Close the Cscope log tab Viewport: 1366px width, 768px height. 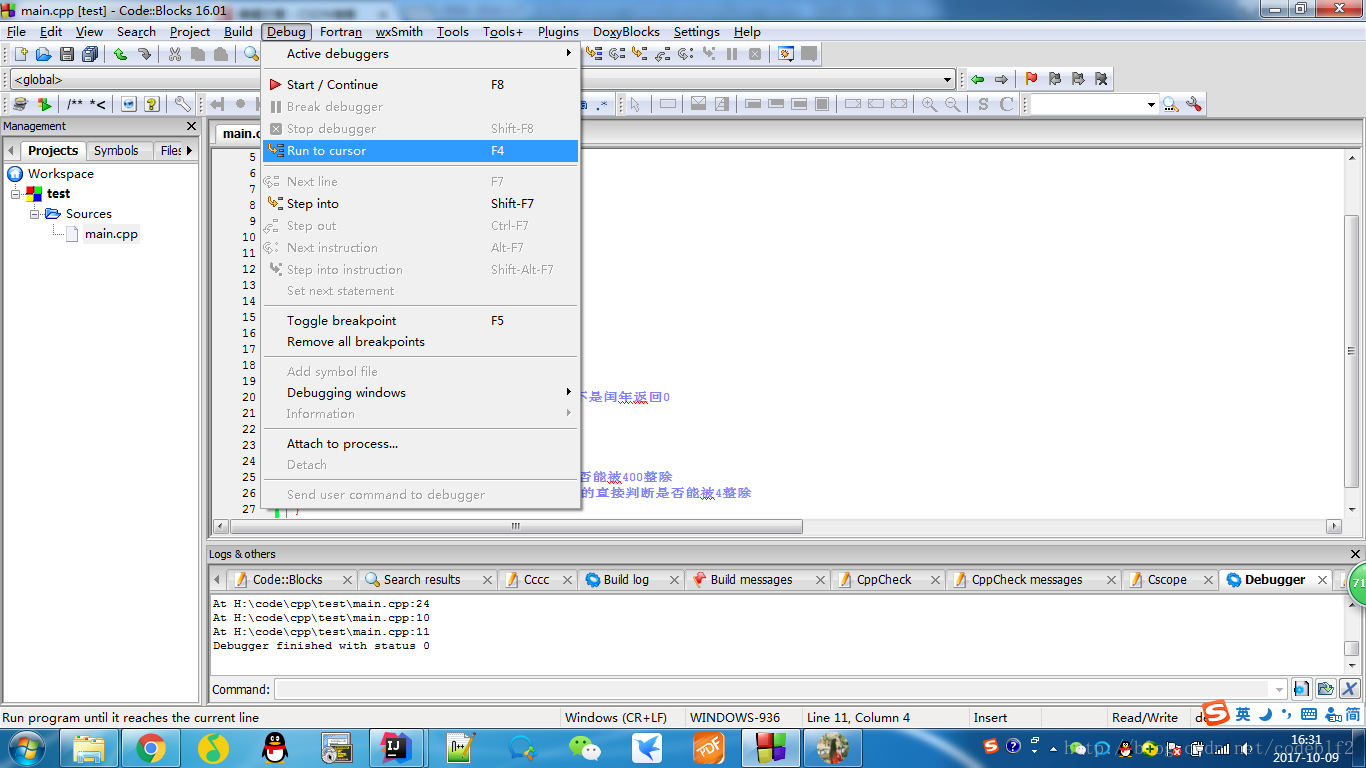click(x=1207, y=580)
